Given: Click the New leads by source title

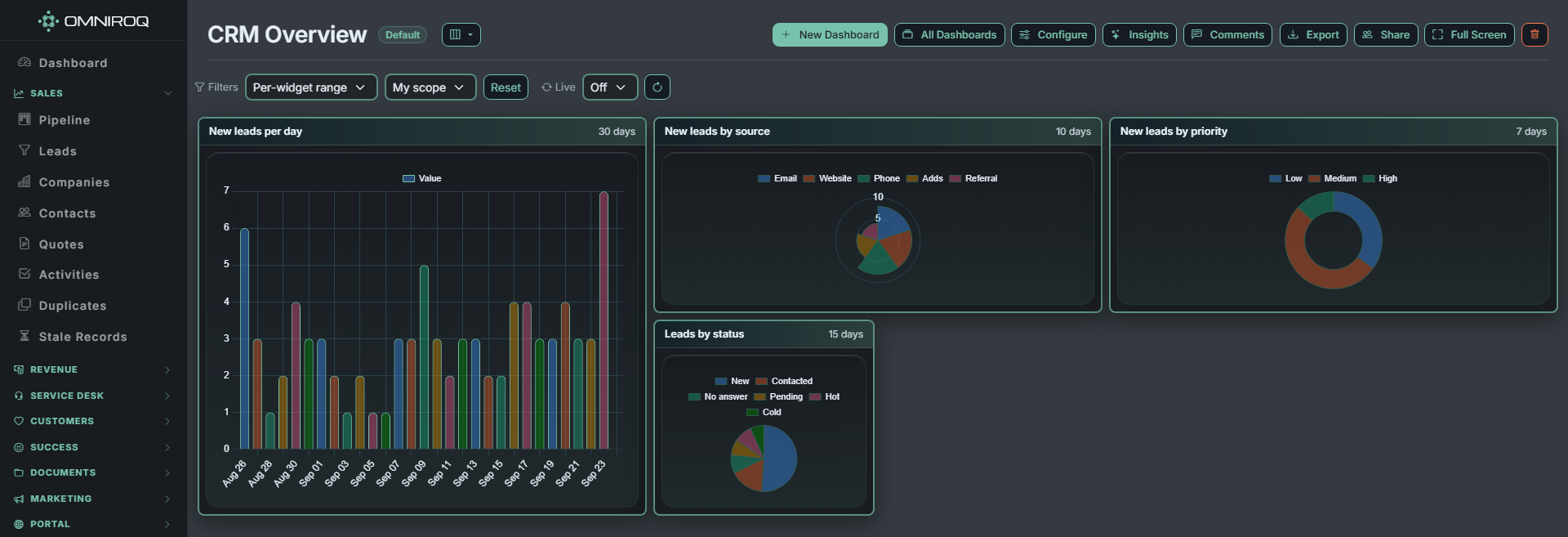Looking at the screenshot, I should 717,131.
